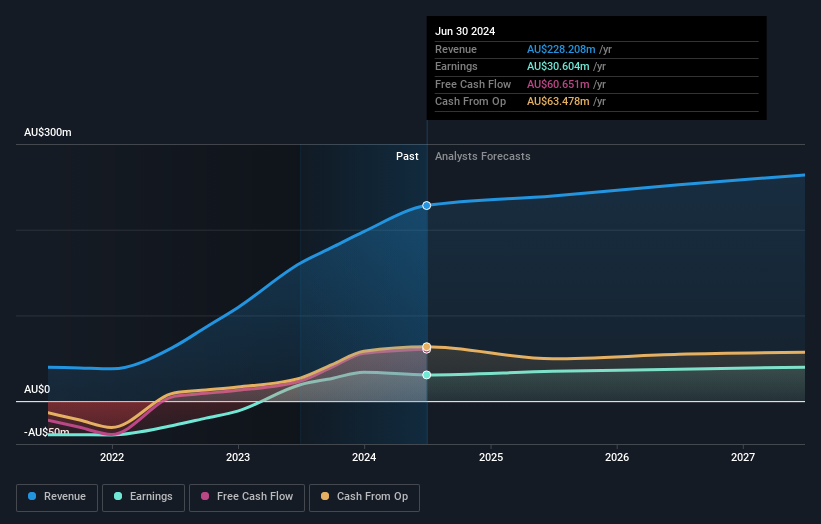Click the Earnings row label in tooltip
The height and width of the screenshot is (524, 821).
point(456,66)
